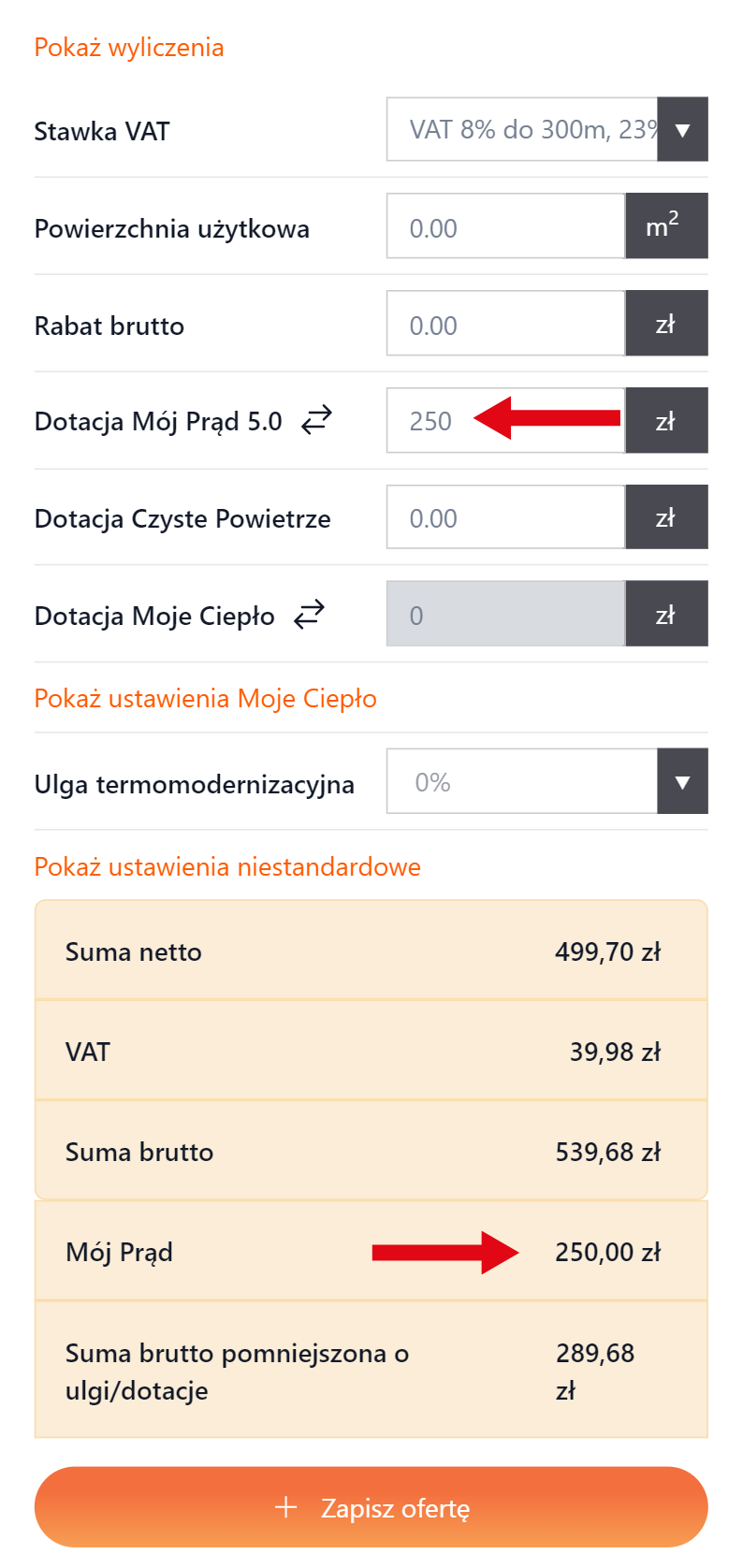Open the Stawka VAT dropdown arrow

coord(682,129)
